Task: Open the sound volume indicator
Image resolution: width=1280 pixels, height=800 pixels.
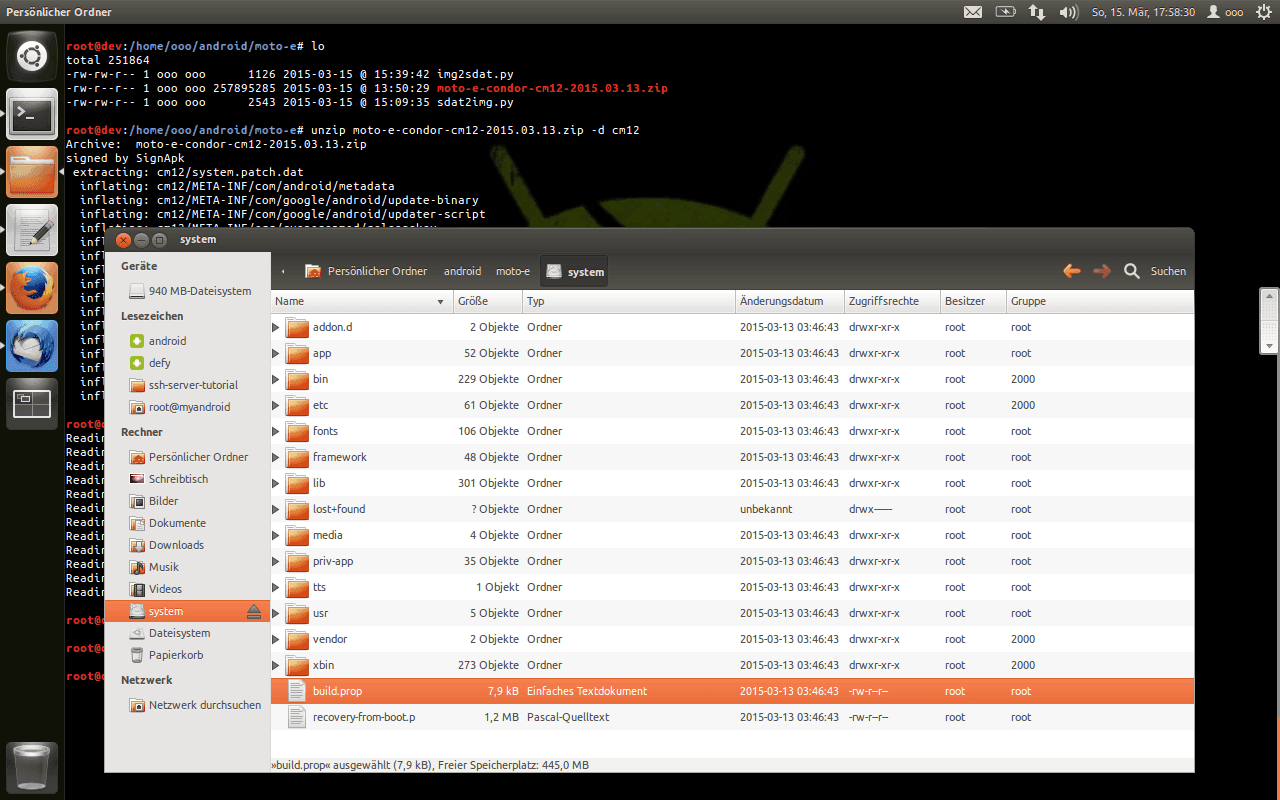Action: pos(1068,12)
